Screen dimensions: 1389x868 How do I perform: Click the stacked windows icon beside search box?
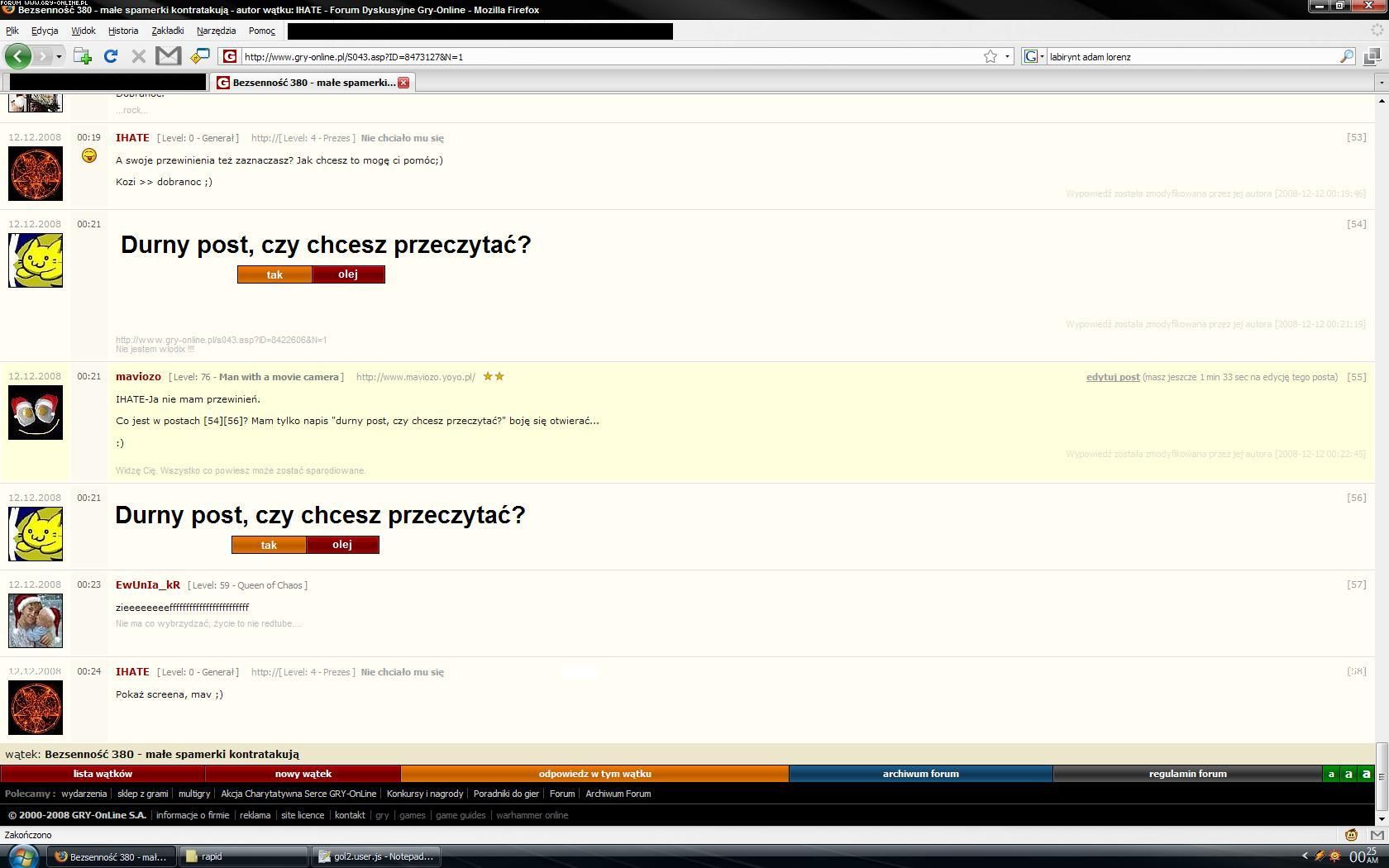coord(1372,56)
